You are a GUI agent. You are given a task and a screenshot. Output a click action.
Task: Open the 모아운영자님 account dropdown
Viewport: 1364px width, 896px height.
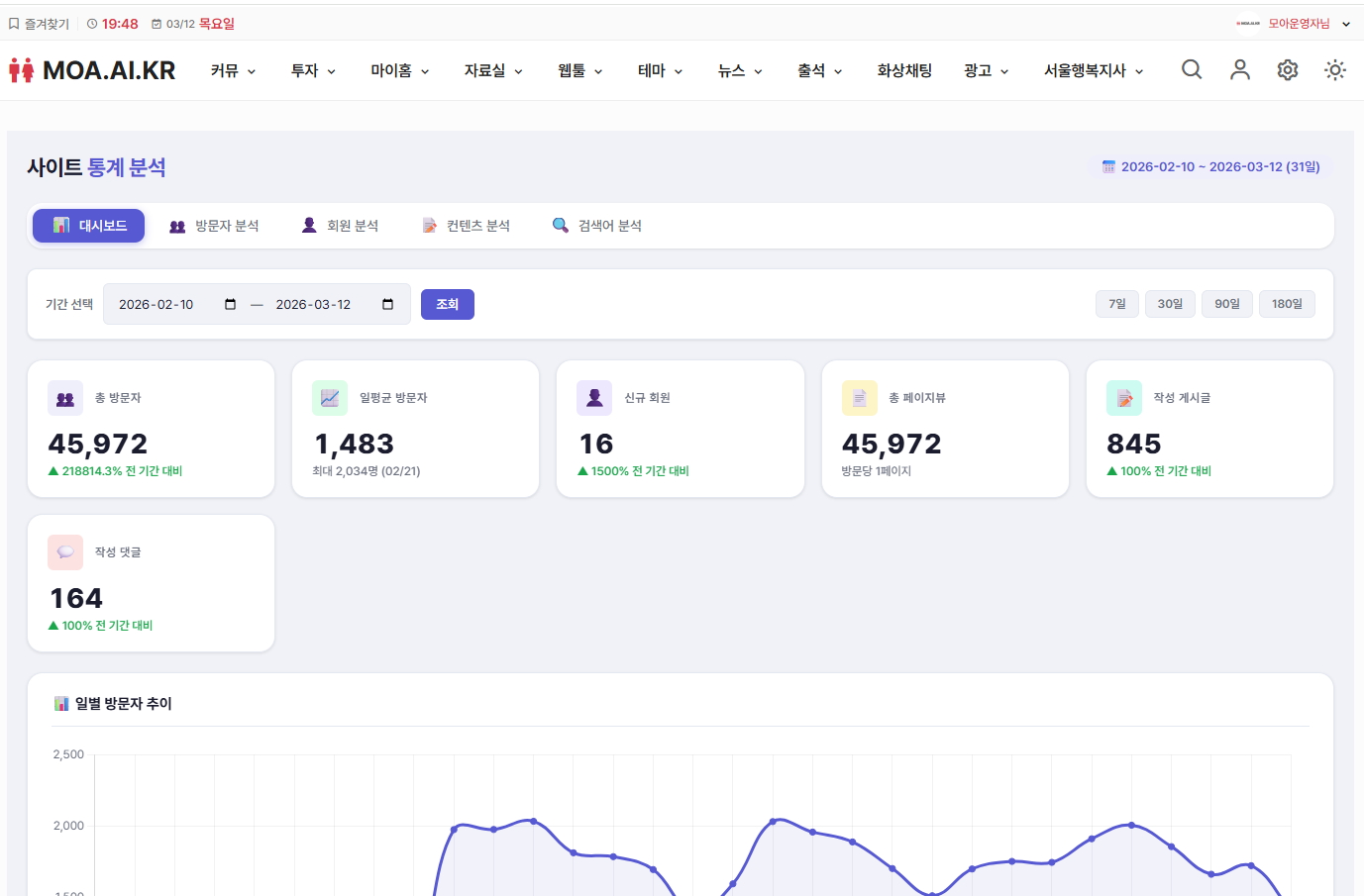tap(1298, 24)
